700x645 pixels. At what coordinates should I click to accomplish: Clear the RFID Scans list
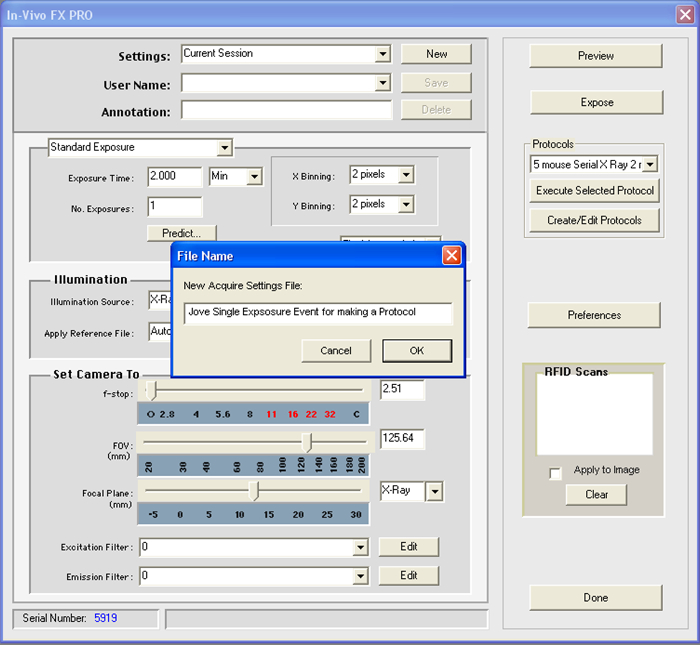pos(596,495)
